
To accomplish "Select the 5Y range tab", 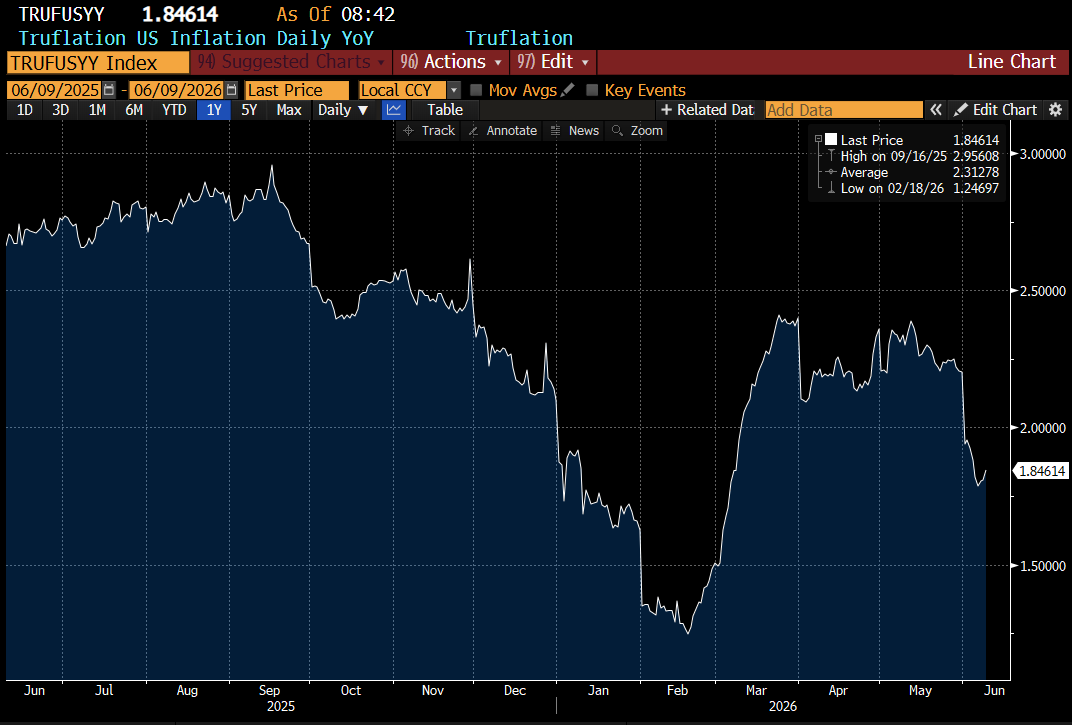I will pos(250,109).
